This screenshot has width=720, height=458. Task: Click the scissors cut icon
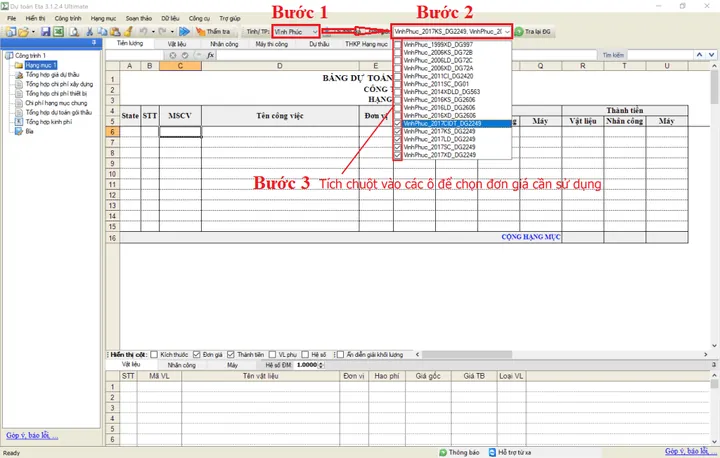pyautogui.click(x=90, y=32)
